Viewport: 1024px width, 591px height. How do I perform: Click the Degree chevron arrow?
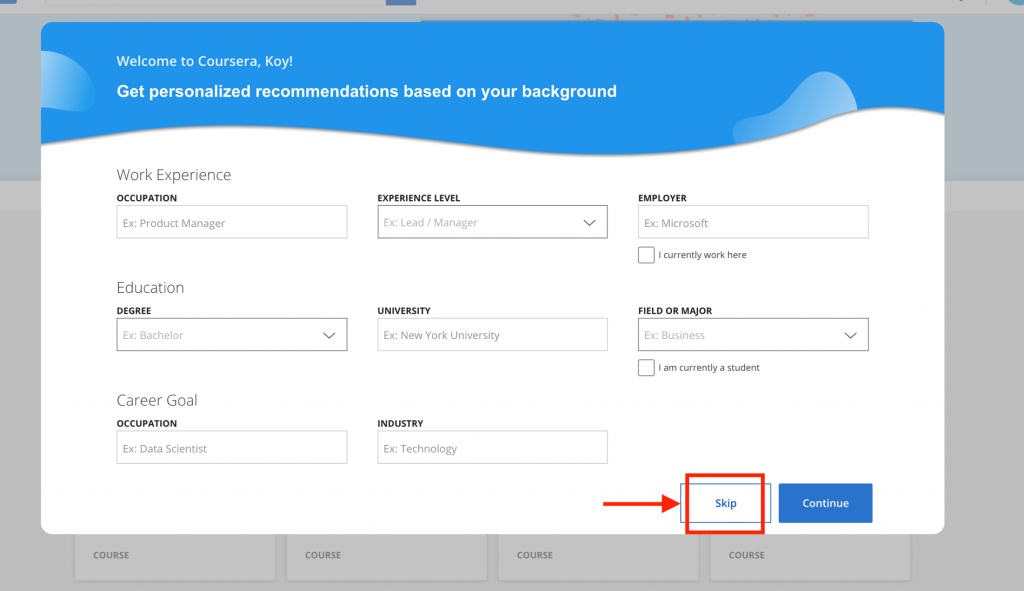click(x=329, y=335)
